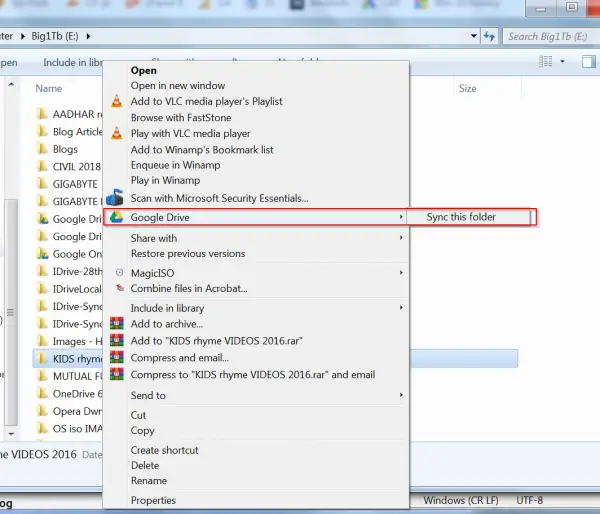Click the Google On folder icon
The height and width of the screenshot is (514, 600).
pyautogui.click(x=42, y=253)
